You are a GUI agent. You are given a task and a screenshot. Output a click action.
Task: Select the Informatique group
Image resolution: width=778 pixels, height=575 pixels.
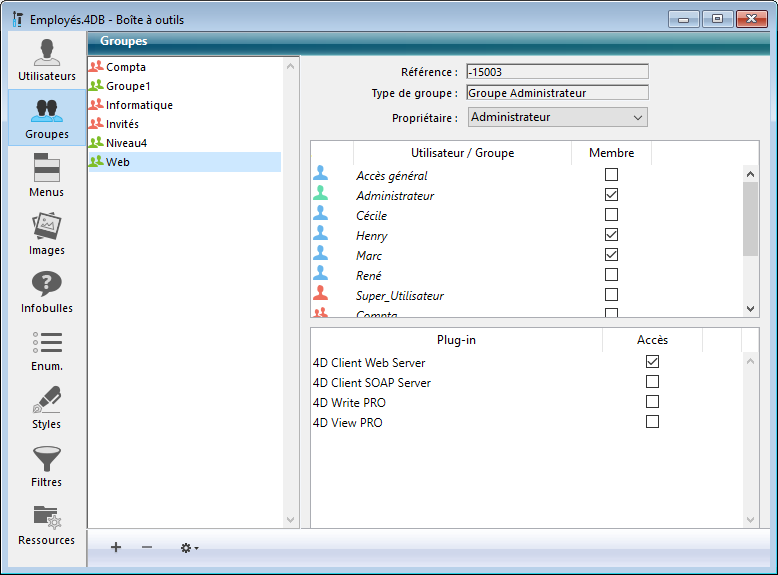point(139,105)
